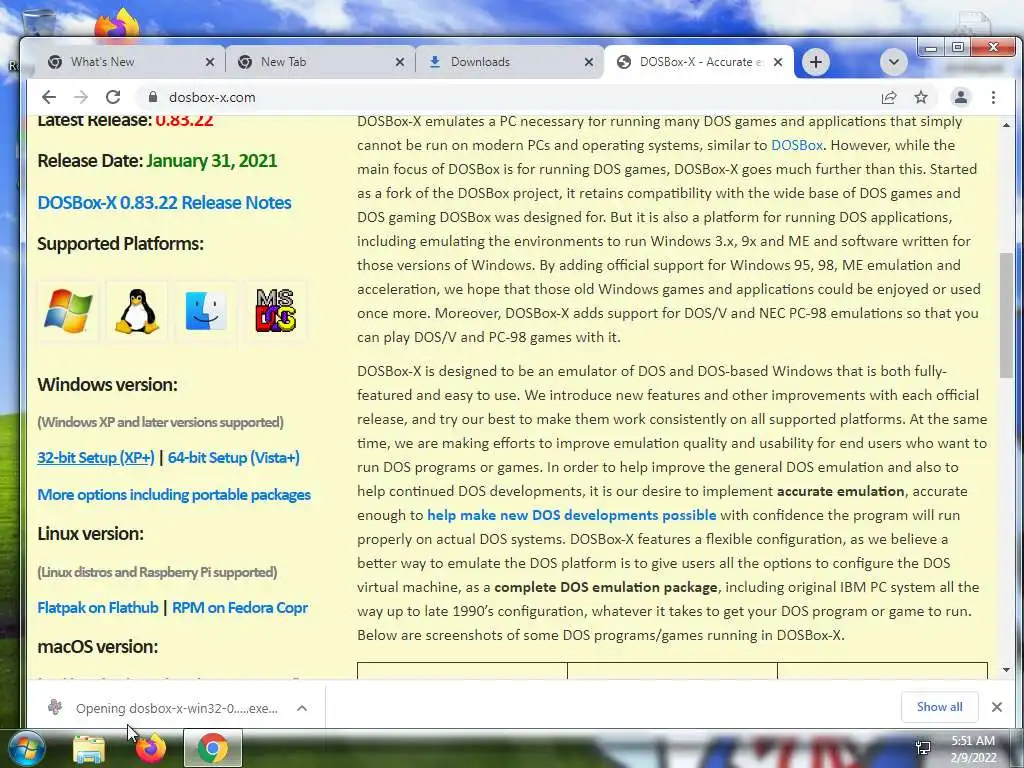The width and height of the screenshot is (1024, 768).
Task: Open Firefox from the taskbar
Action: pyautogui.click(x=151, y=748)
